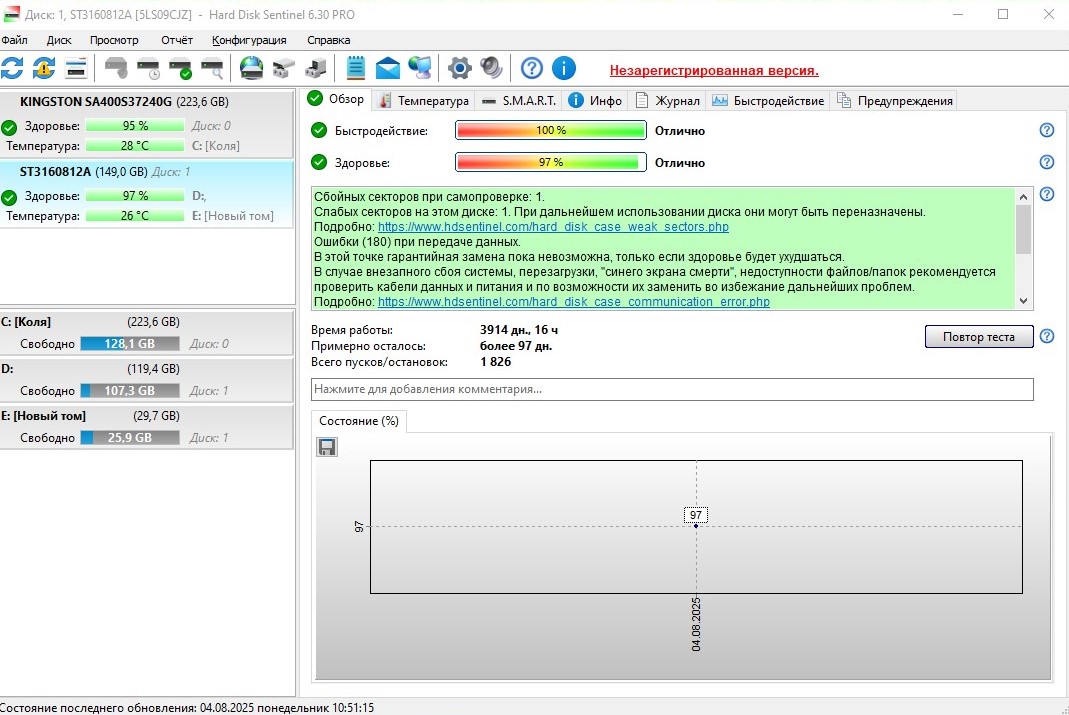
Task: Save the condition graph with floppy icon
Action: tap(327, 447)
